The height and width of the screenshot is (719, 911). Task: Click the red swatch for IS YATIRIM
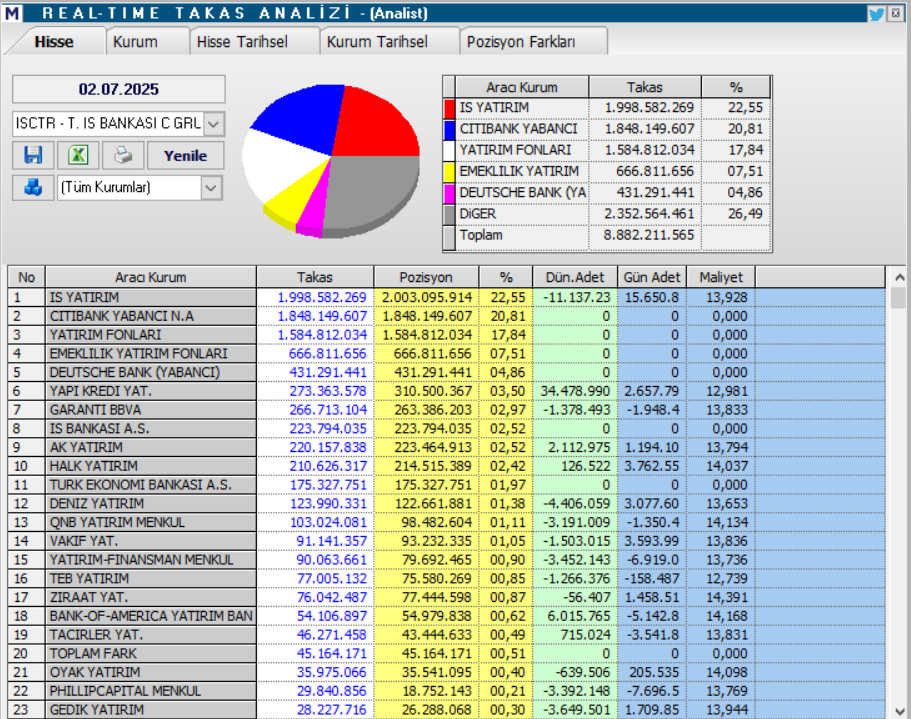click(x=449, y=108)
